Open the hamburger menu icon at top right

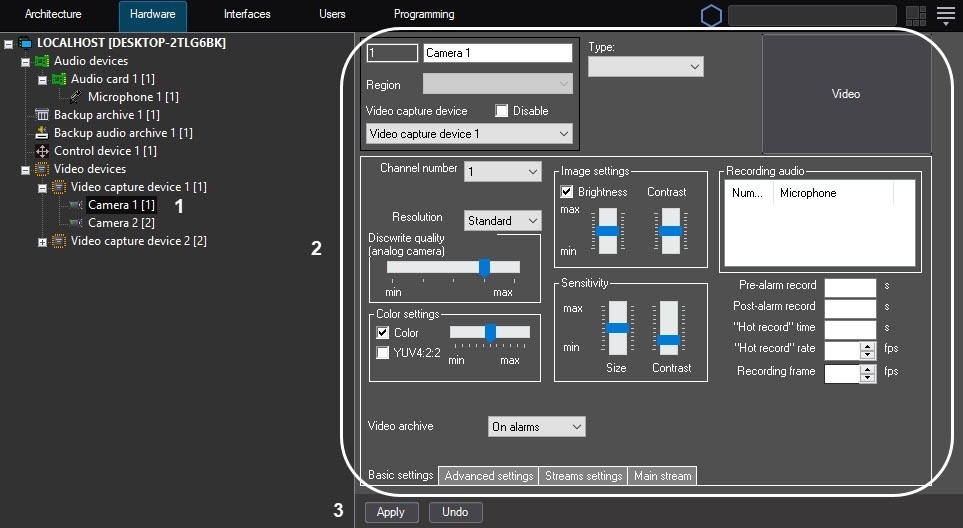coord(945,15)
